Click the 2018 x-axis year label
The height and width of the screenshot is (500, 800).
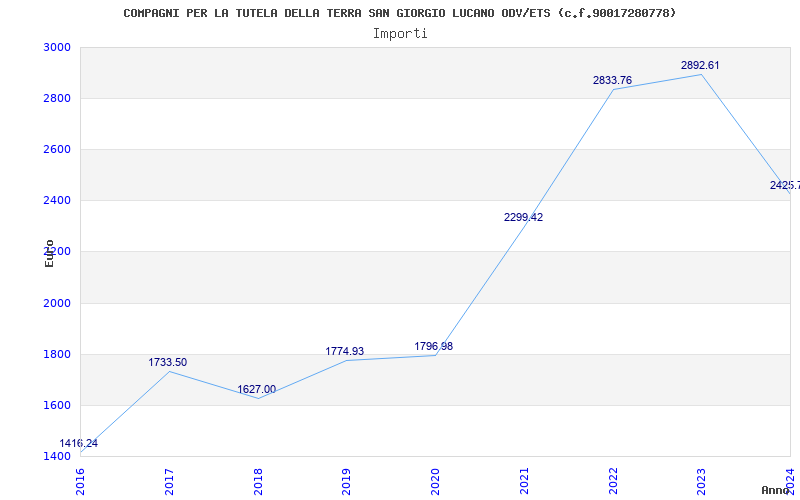point(258,482)
